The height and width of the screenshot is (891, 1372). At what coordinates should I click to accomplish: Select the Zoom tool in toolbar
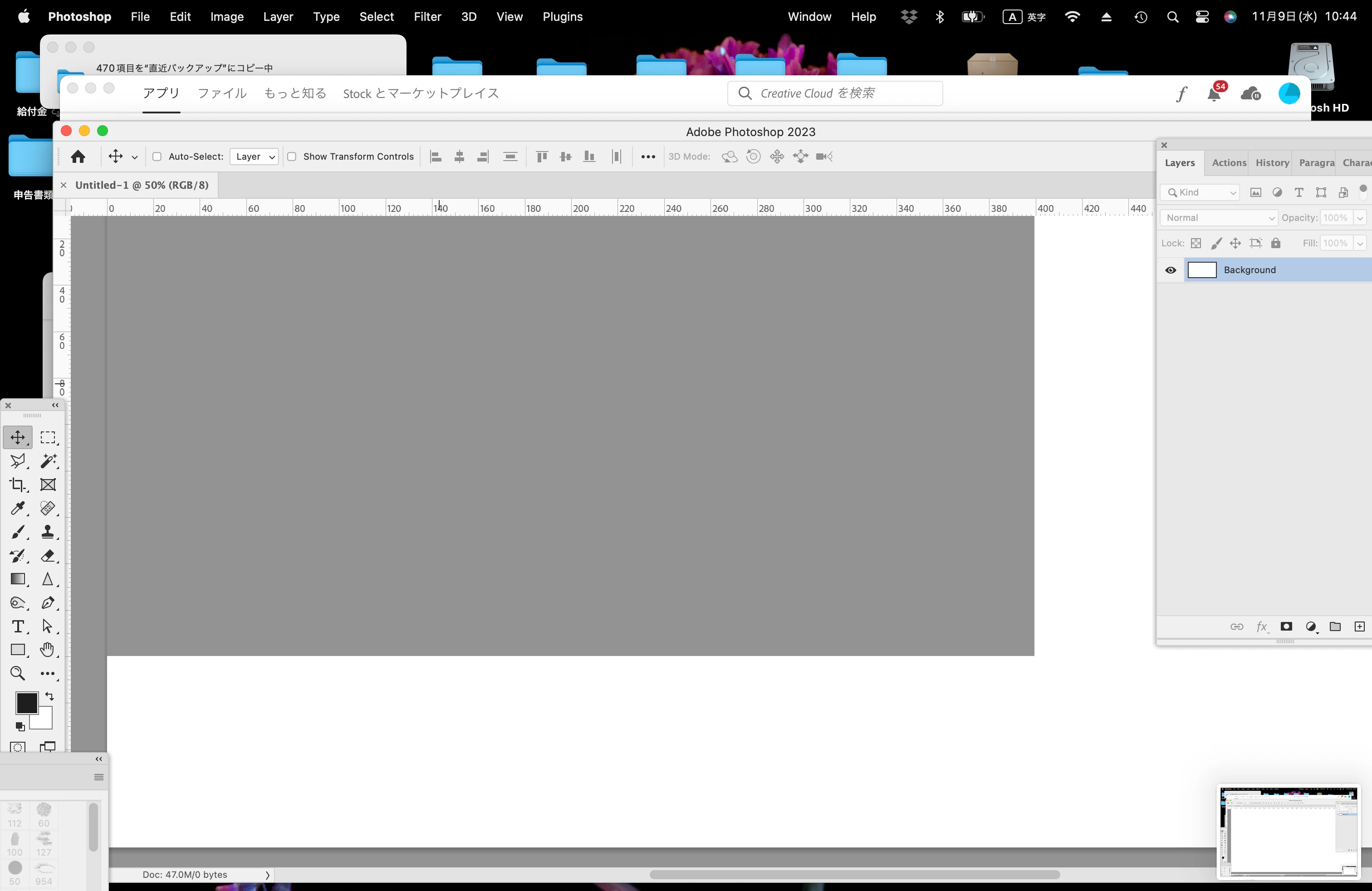(x=17, y=673)
